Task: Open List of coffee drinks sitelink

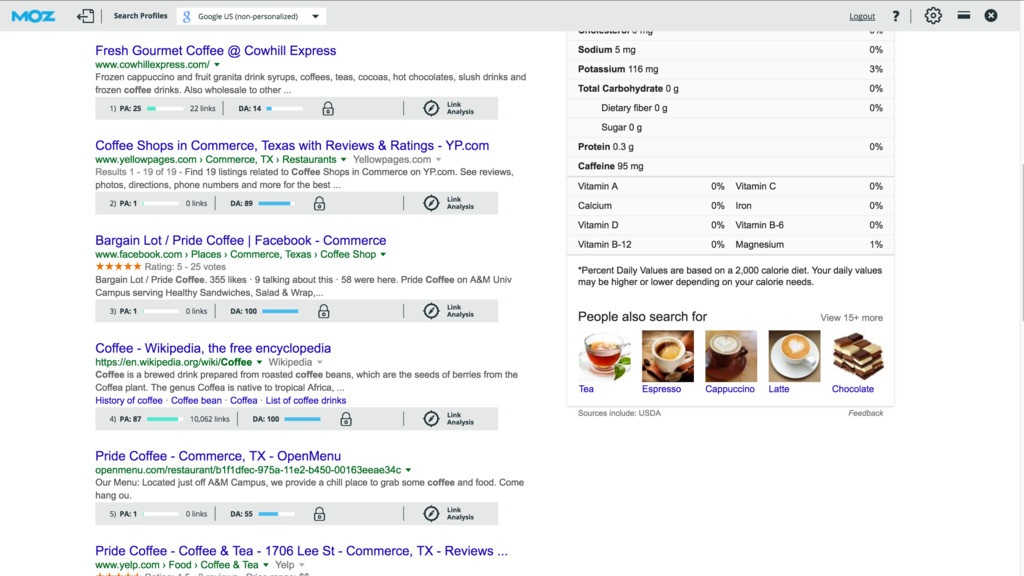Action: pyautogui.click(x=306, y=400)
